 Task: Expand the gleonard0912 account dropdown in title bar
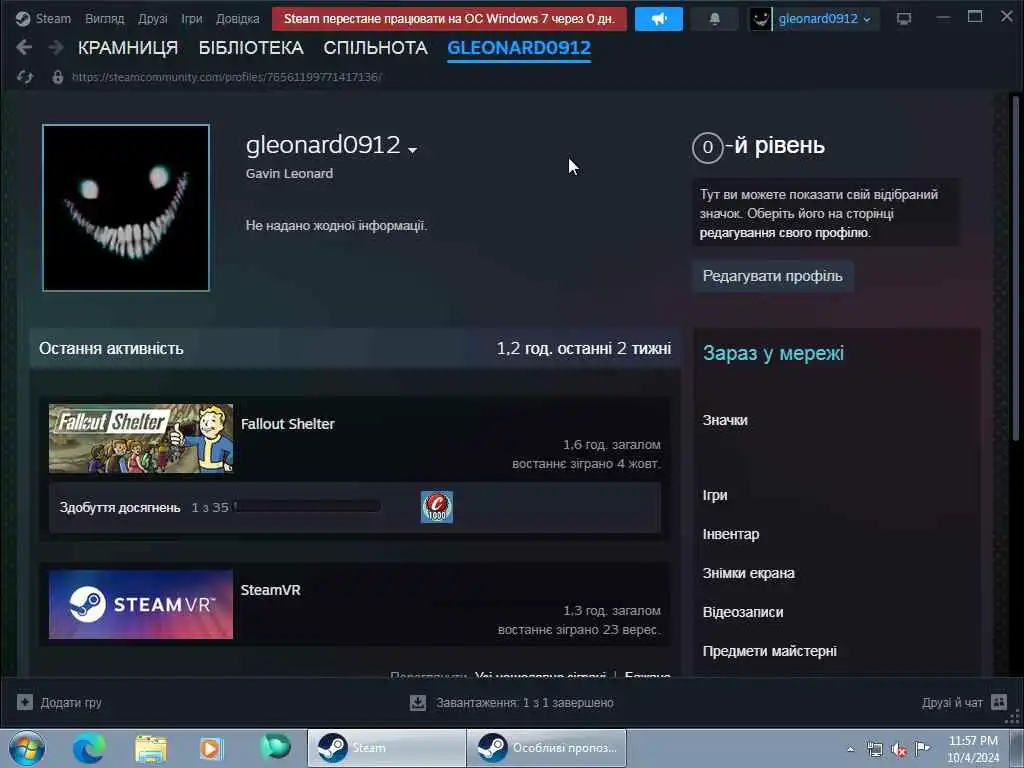pyautogui.click(x=824, y=18)
